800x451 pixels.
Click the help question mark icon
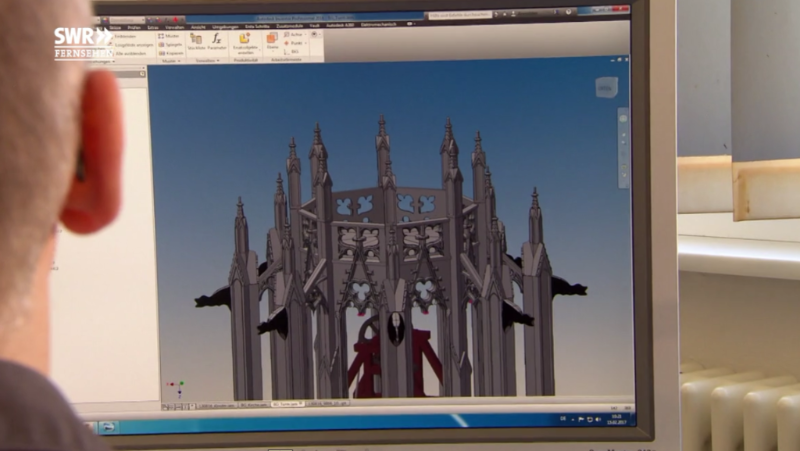coord(568,12)
